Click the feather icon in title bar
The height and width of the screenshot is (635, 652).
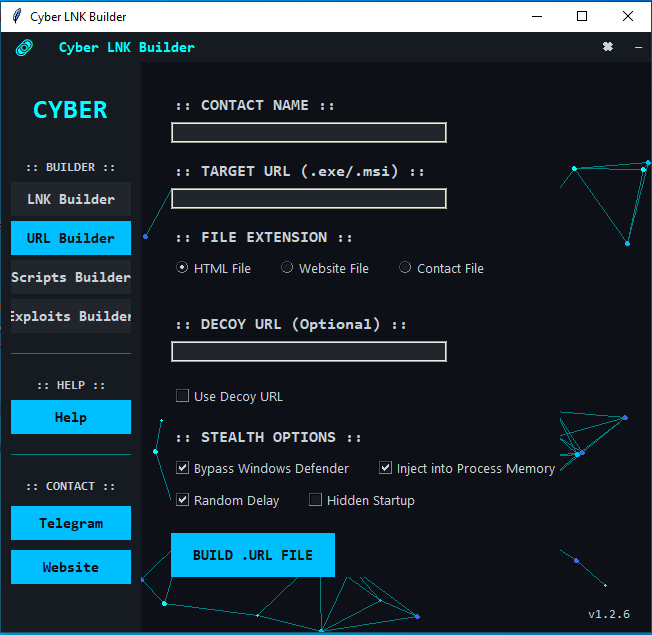pyautogui.click(x=17, y=16)
